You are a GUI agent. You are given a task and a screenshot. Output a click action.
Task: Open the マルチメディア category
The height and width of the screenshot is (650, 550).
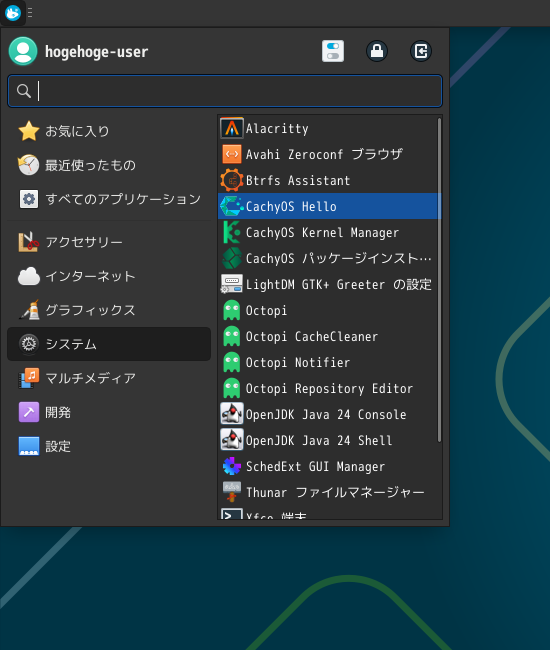click(x=109, y=378)
